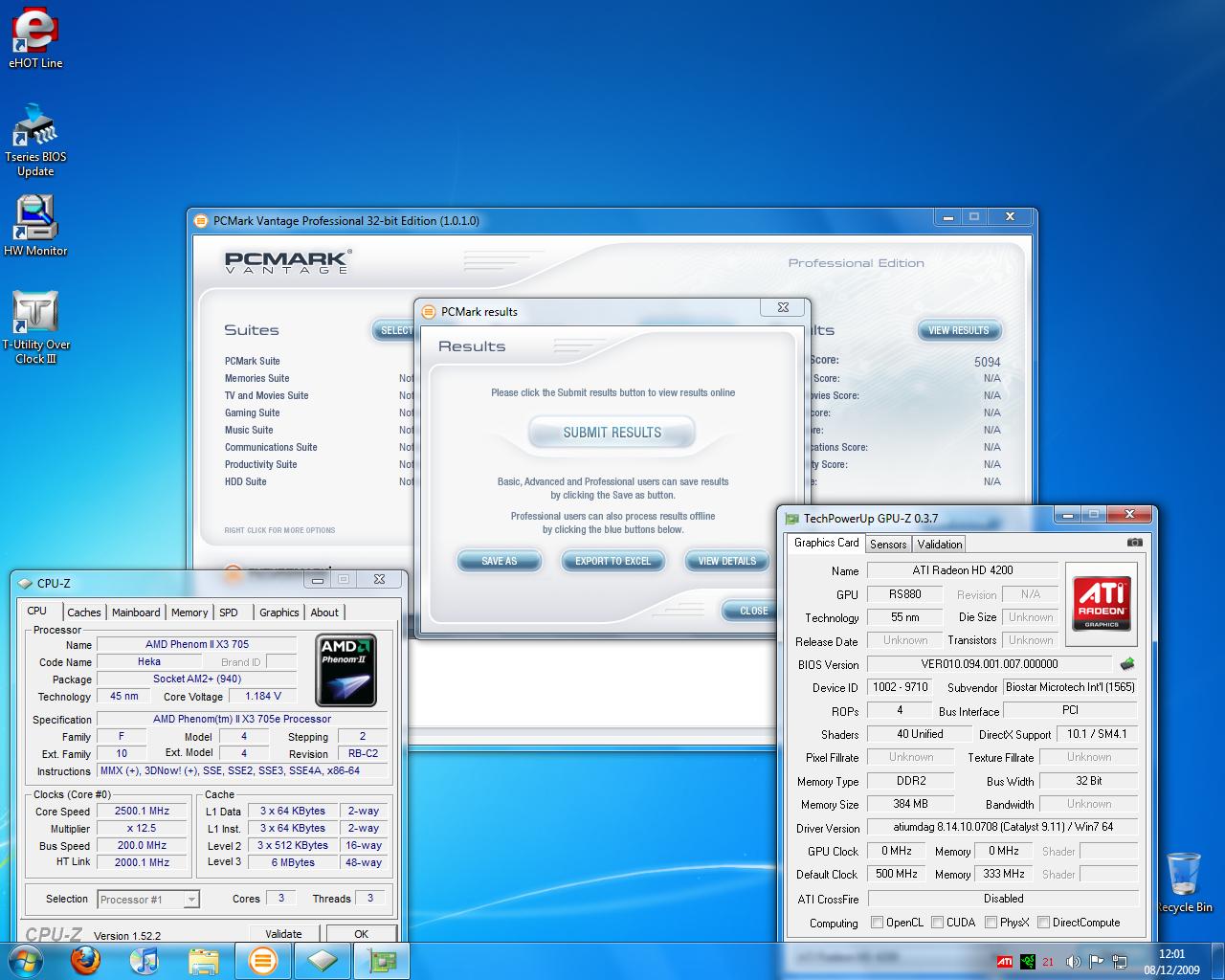The width and height of the screenshot is (1225, 980).
Task: Click the ATI Catalyst tray icon
Action: click(x=1005, y=962)
